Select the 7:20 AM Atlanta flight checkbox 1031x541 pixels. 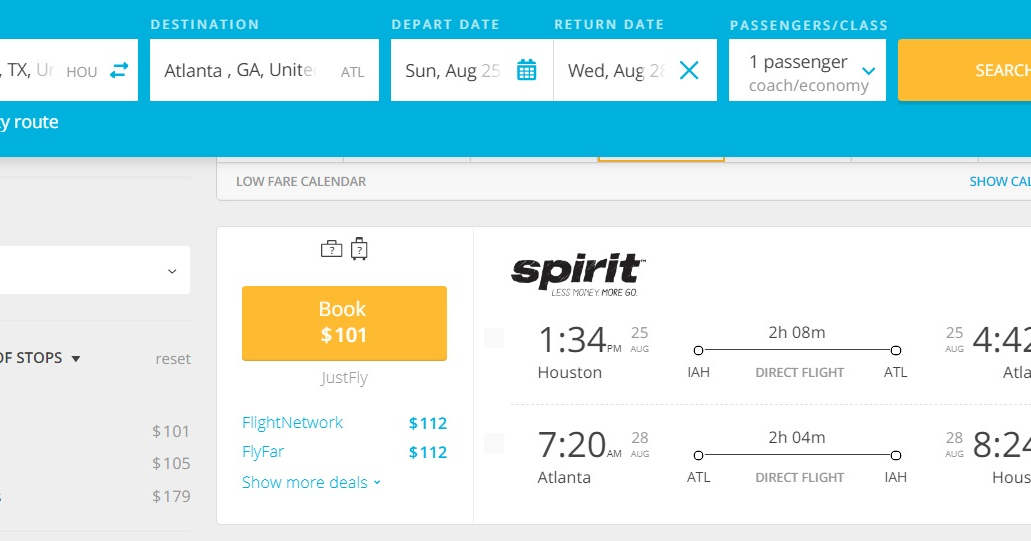pyautogui.click(x=494, y=443)
